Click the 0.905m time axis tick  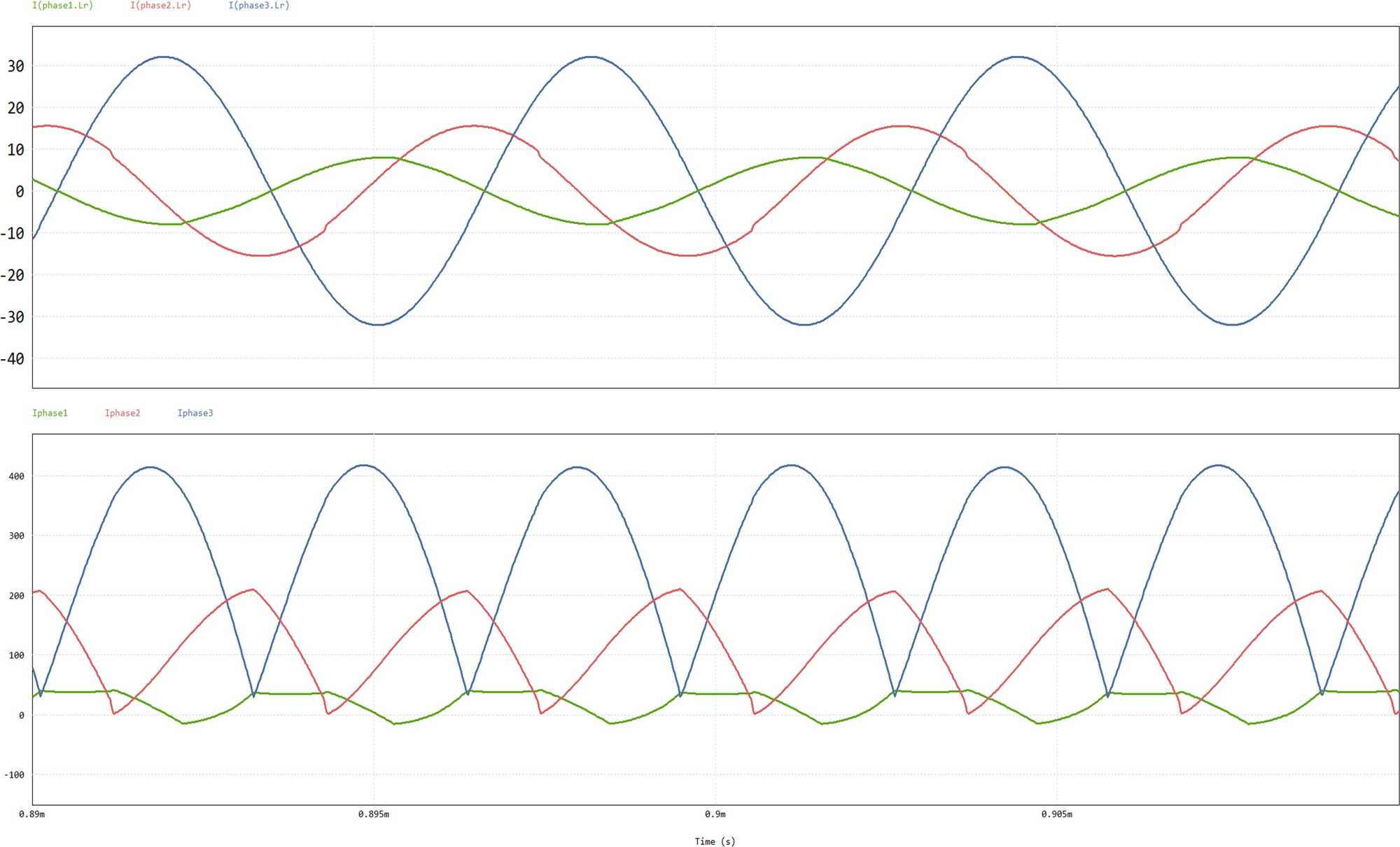click(1056, 814)
